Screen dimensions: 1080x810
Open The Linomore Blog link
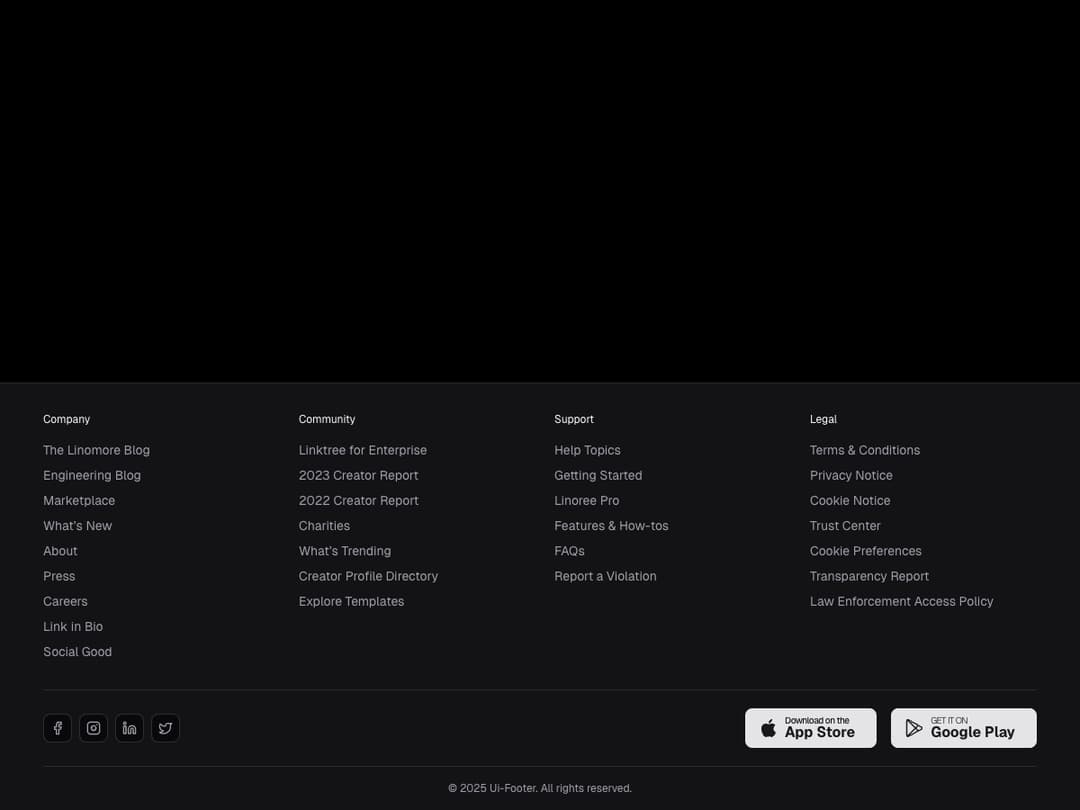point(96,450)
